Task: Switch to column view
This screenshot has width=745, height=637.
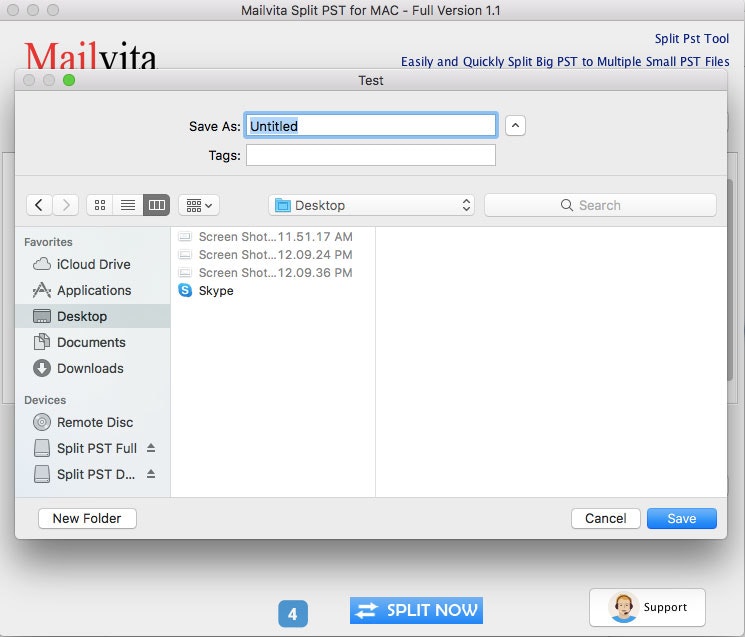Action: pos(156,205)
